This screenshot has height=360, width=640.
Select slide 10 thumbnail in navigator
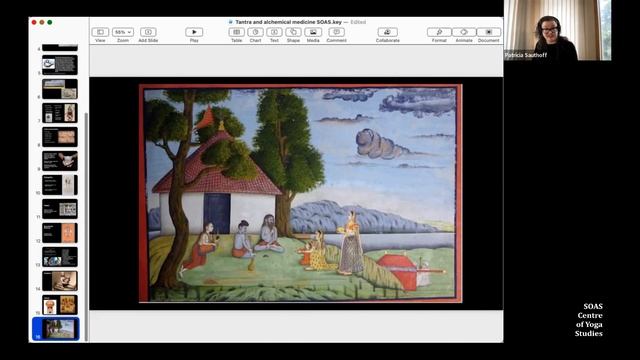click(60, 185)
